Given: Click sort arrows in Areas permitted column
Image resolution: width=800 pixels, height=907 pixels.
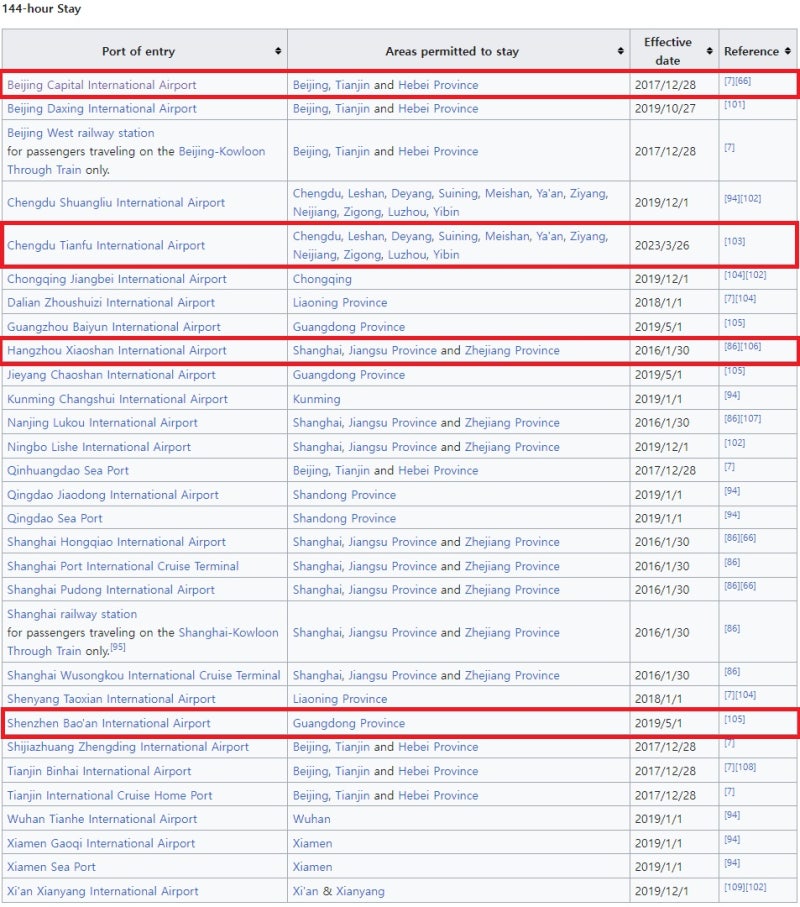Looking at the screenshot, I should coord(620,51).
